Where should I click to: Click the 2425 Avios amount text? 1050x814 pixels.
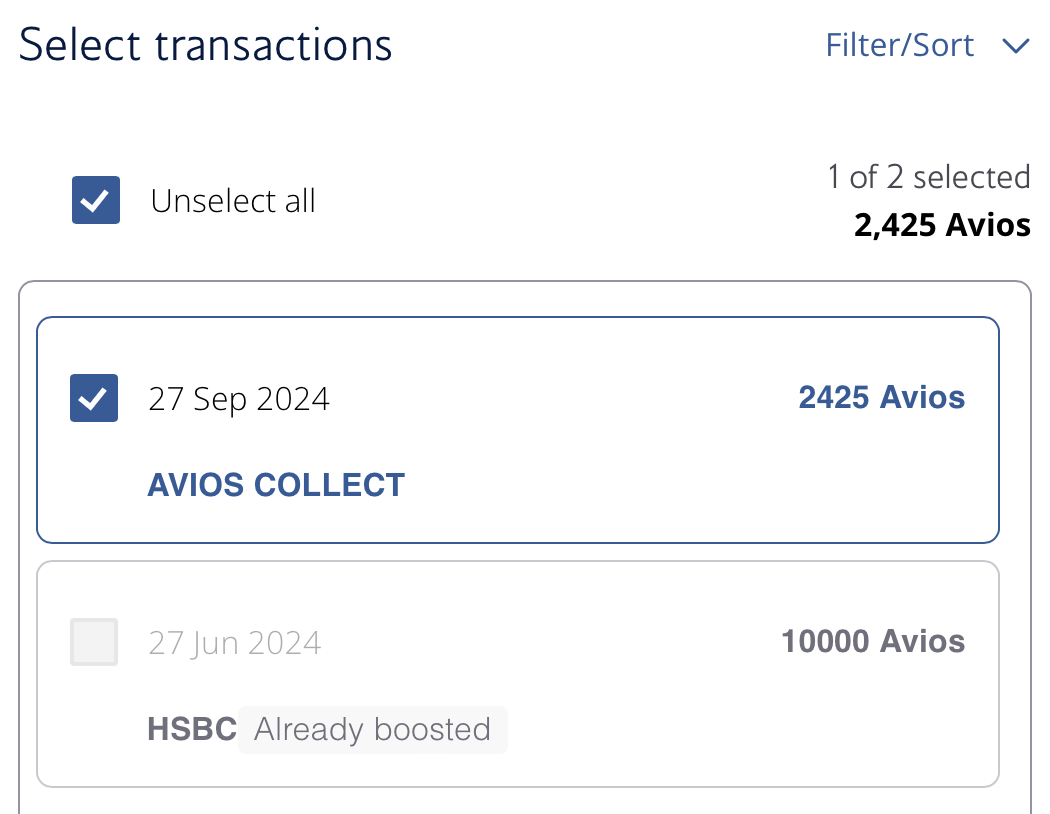click(881, 397)
